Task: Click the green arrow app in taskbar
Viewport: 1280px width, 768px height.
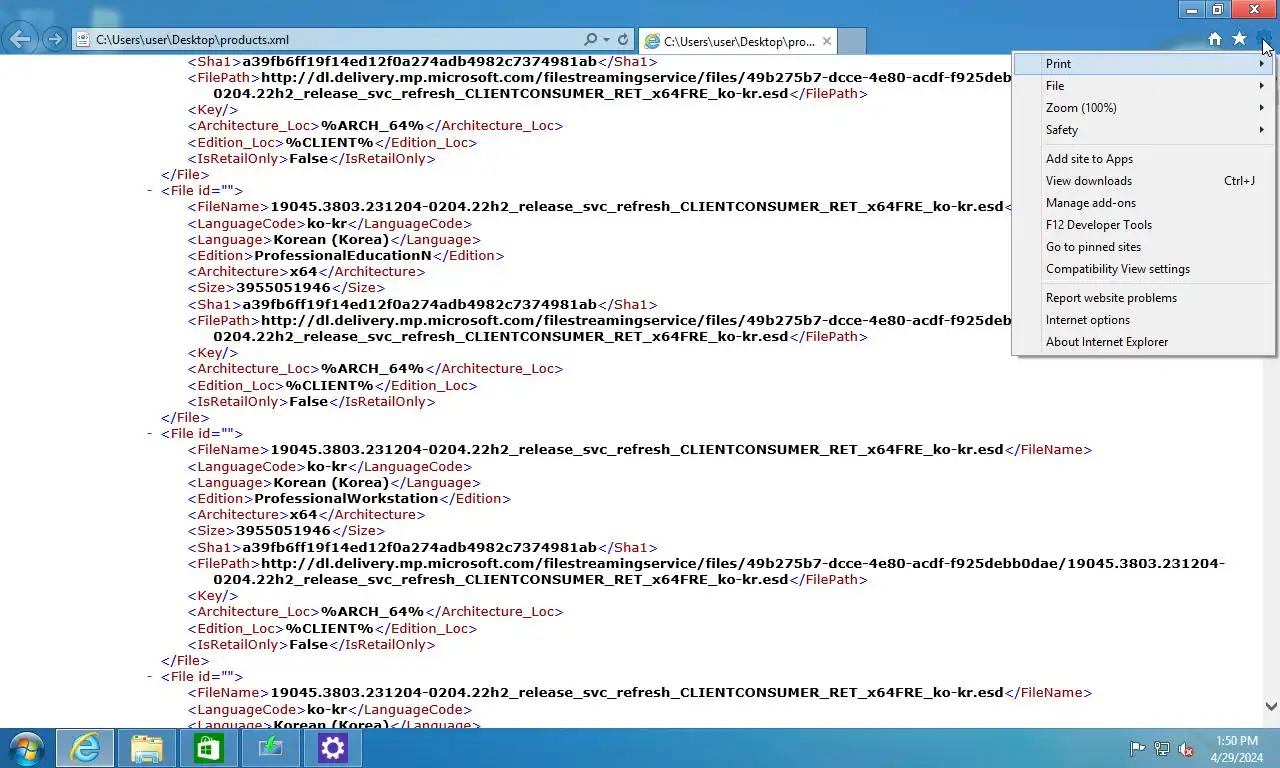Action: [270, 748]
